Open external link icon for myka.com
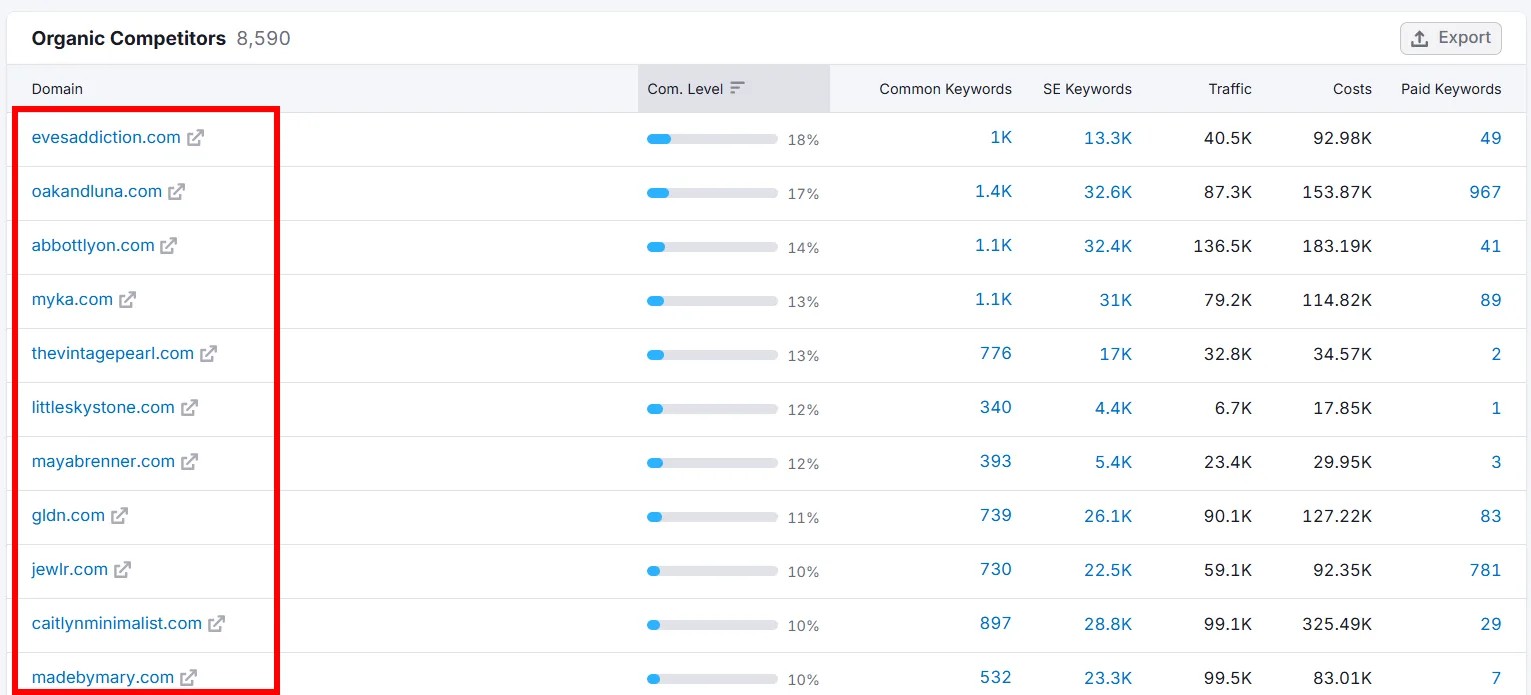This screenshot has height=695, width=1531. (128, 300)
